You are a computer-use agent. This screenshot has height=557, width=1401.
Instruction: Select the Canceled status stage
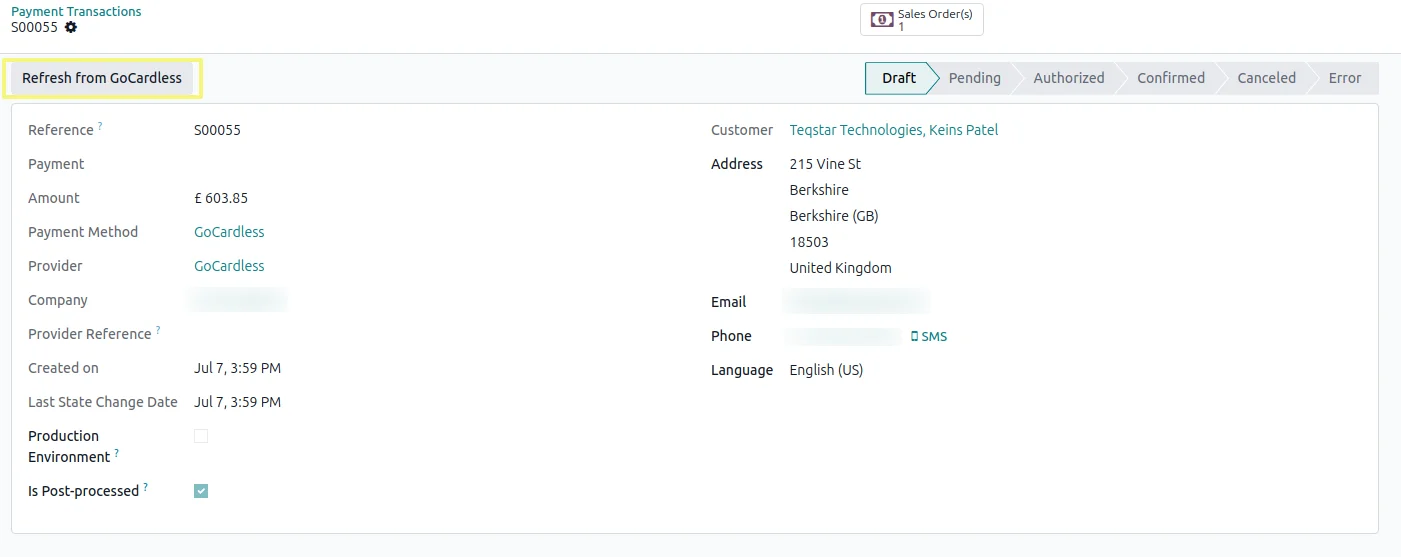click(x=1266, y=78)
